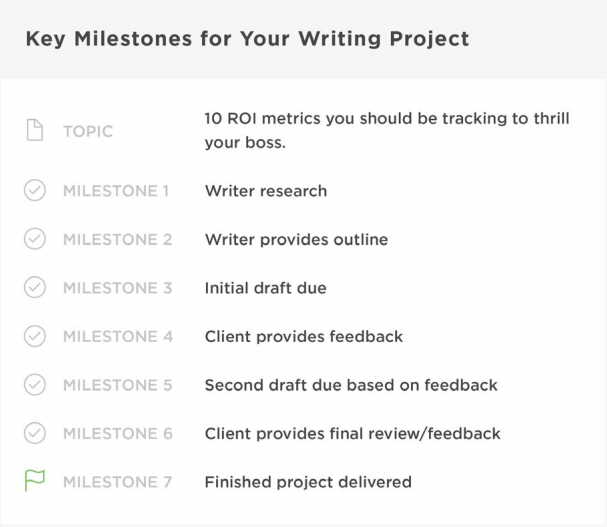Image resolution: width=607 pixels, height=527 pixels.
Task: Click the MILESTONE 7 label
Action: click(x=117, y=482)
